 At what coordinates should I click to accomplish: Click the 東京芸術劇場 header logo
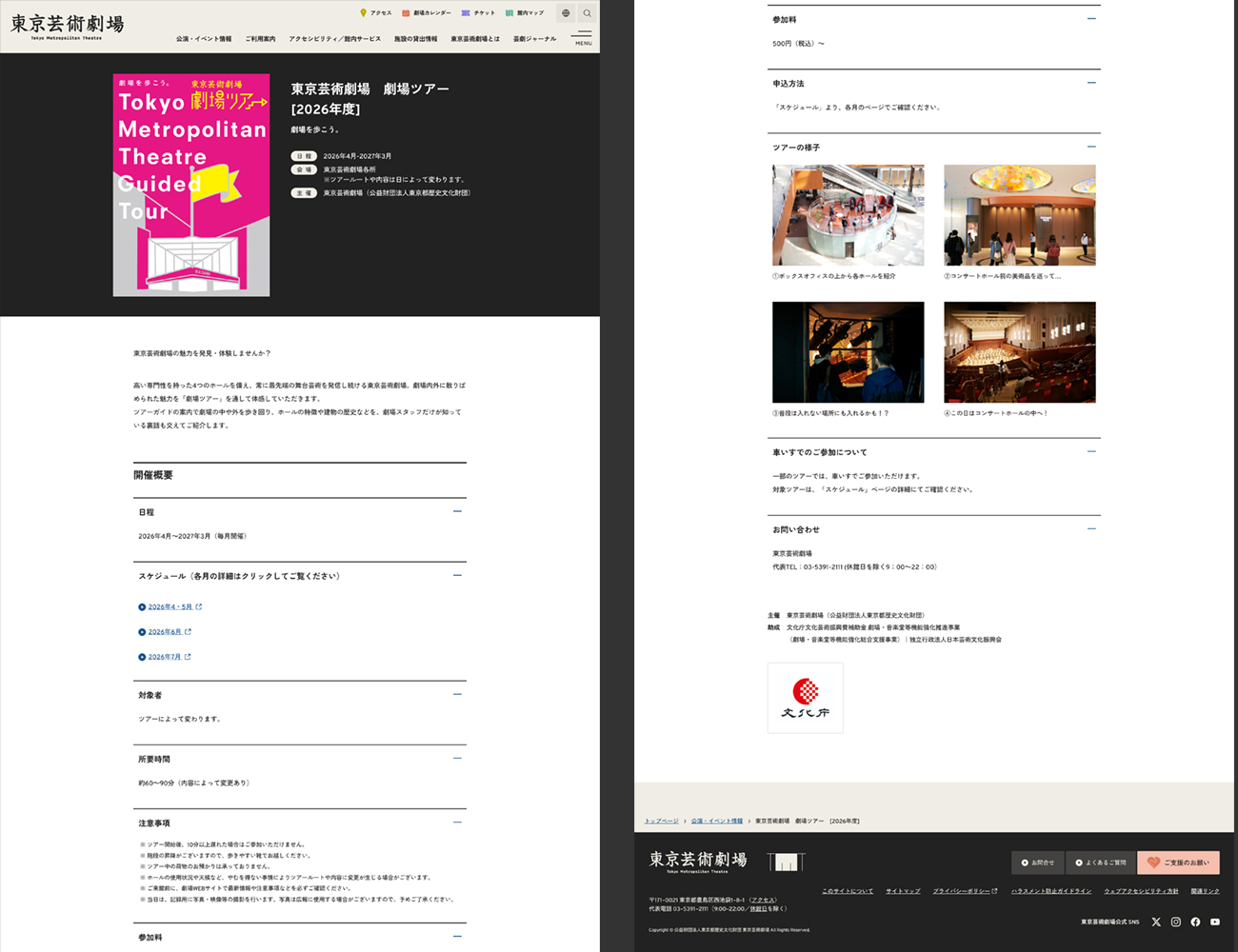(67, 26)
